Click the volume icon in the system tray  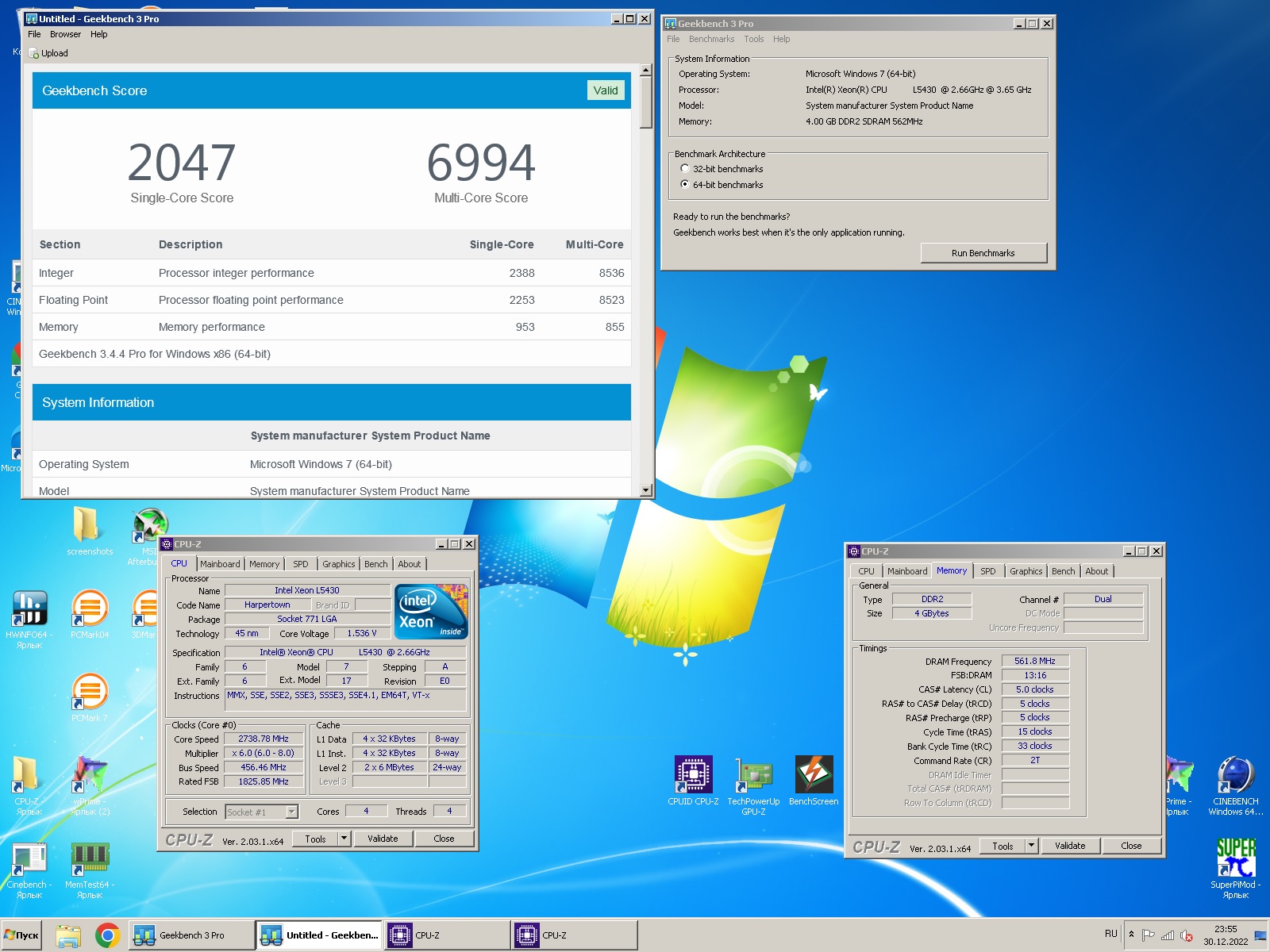[x=1187, y=935]
